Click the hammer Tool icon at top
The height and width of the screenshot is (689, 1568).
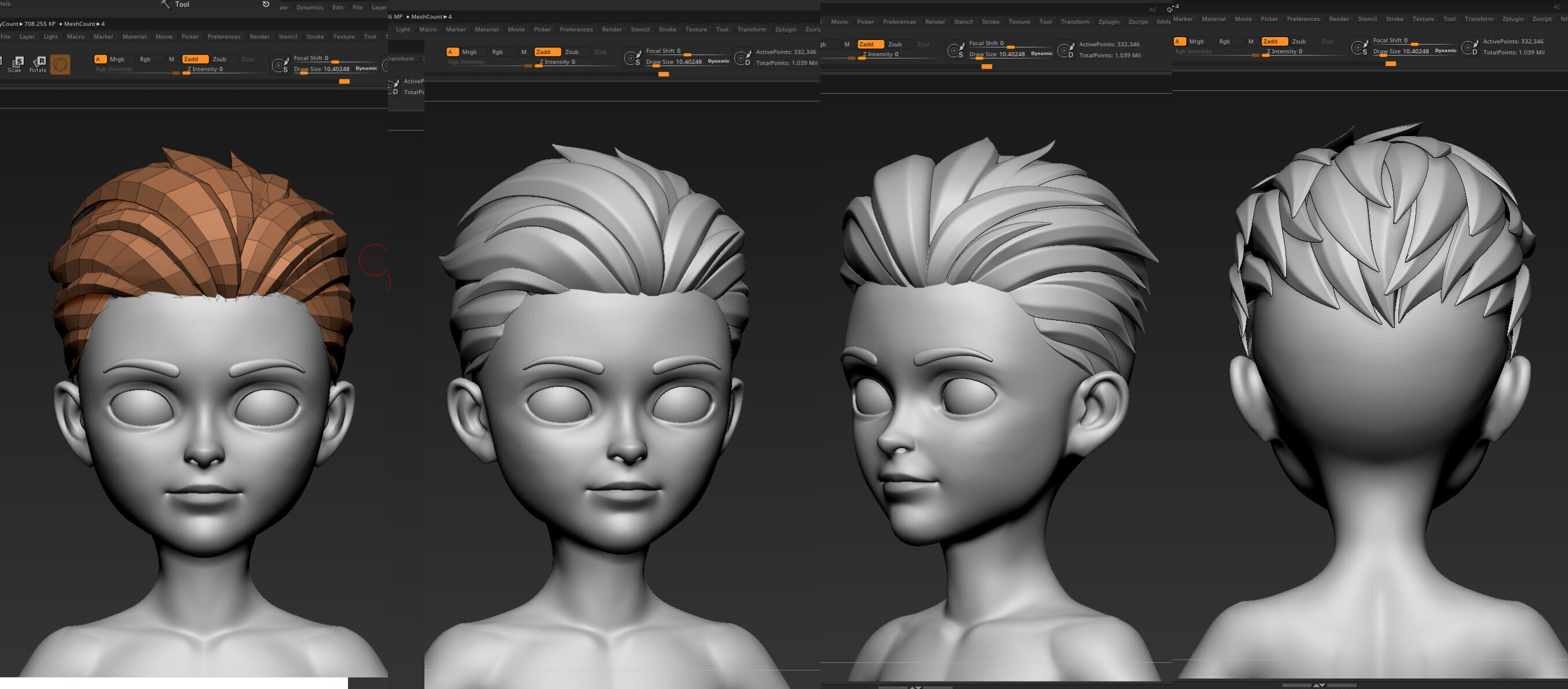pyautogui.click(x=166, y=4)
